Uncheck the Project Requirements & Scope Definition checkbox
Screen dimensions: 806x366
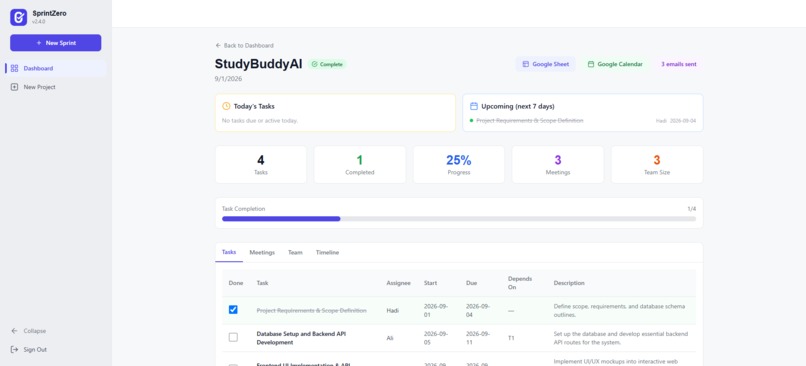[x=233, y=309]
